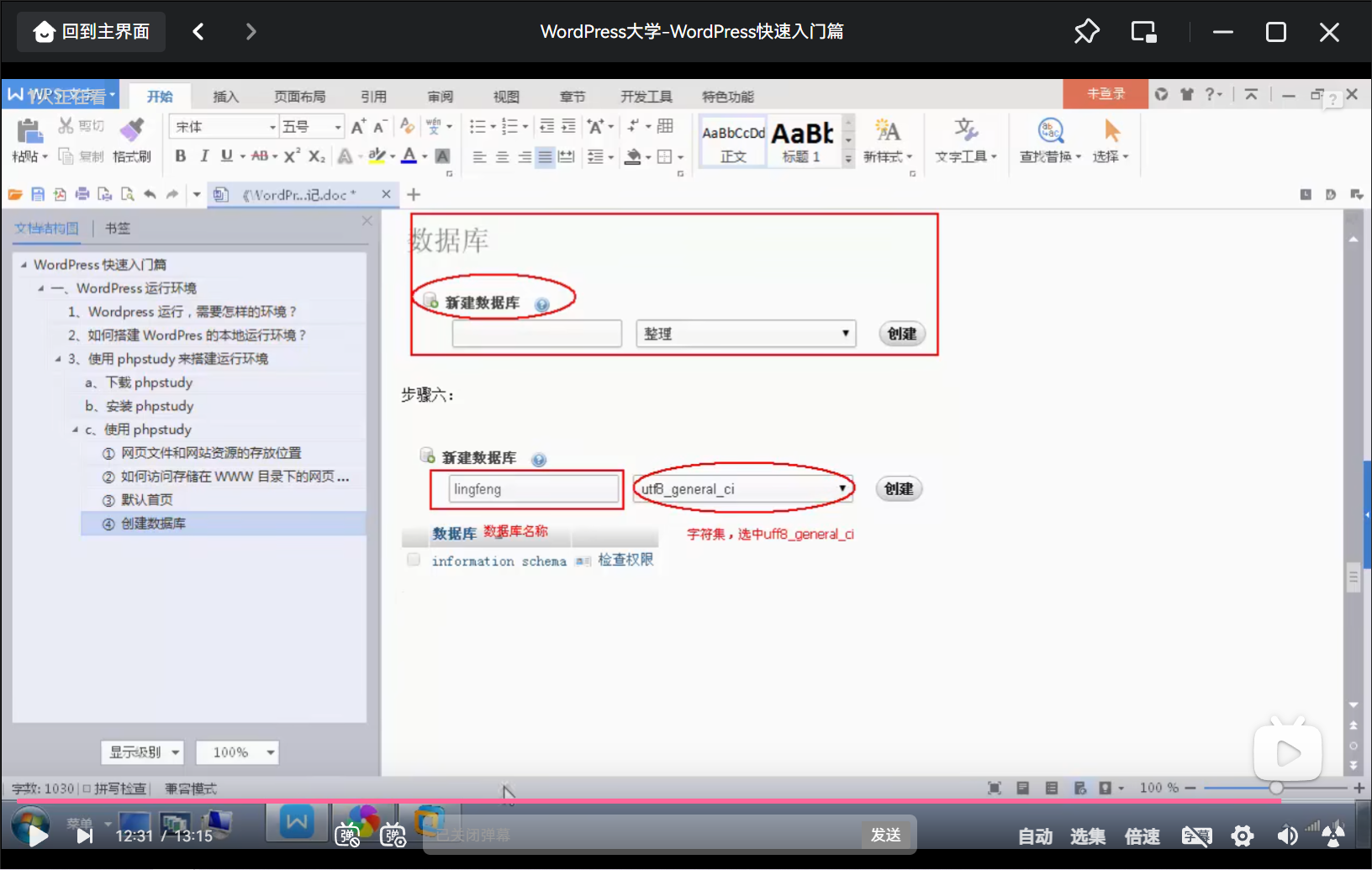Switch to the Insert tab
This screenshot has height=870, width=1372.
(225, 97)
